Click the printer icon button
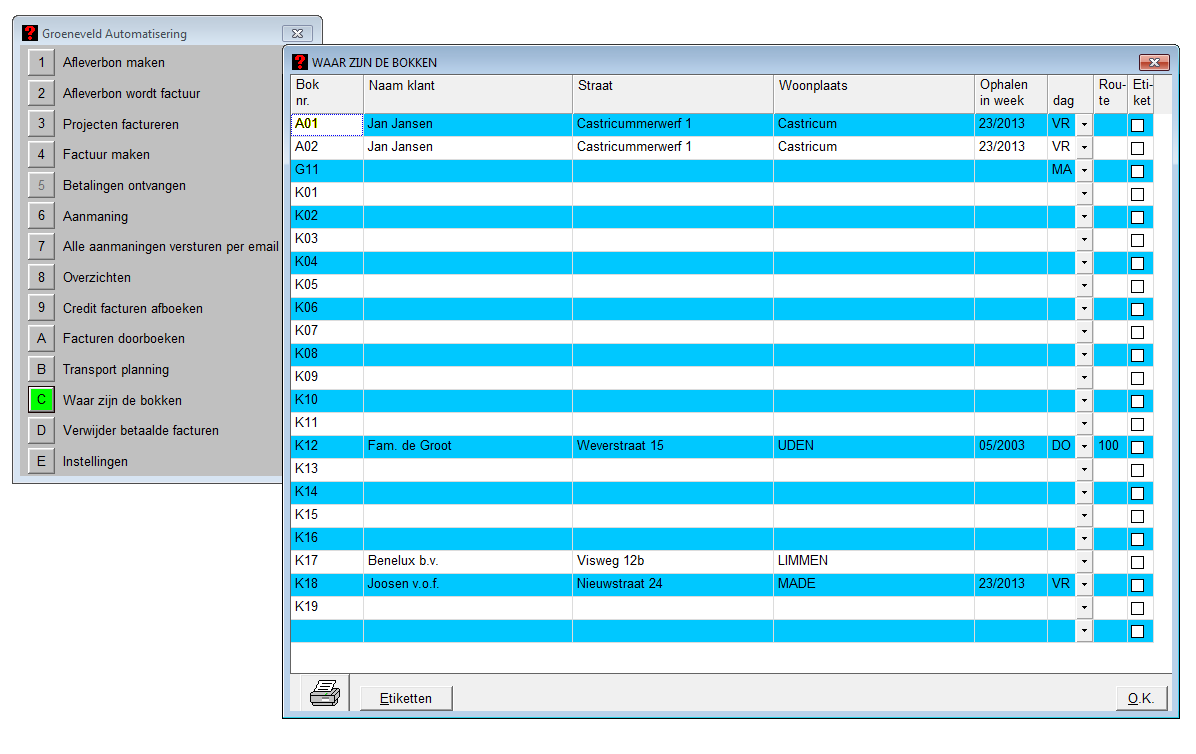Screen dimensions: 1196x754 (325, 693)
